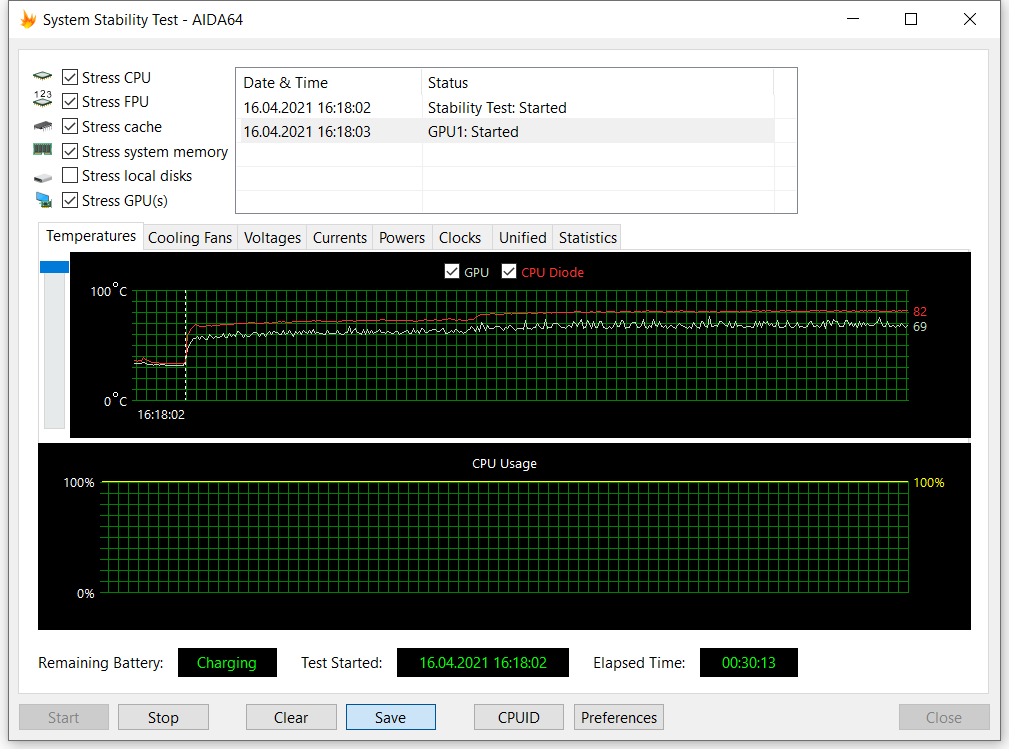Select the 'GPU1: Started' log row

pos(505,131)
